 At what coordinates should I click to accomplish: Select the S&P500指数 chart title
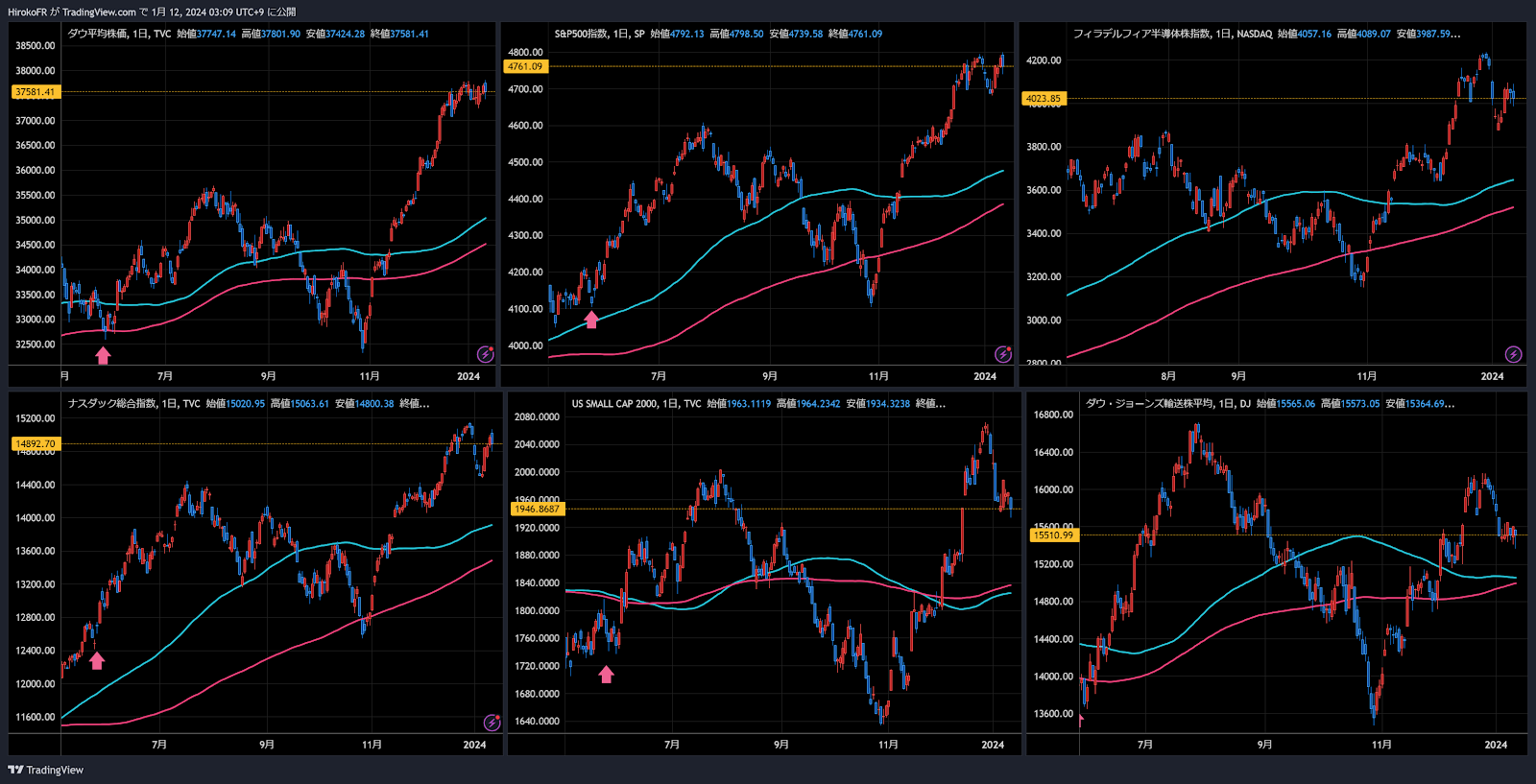581,34
